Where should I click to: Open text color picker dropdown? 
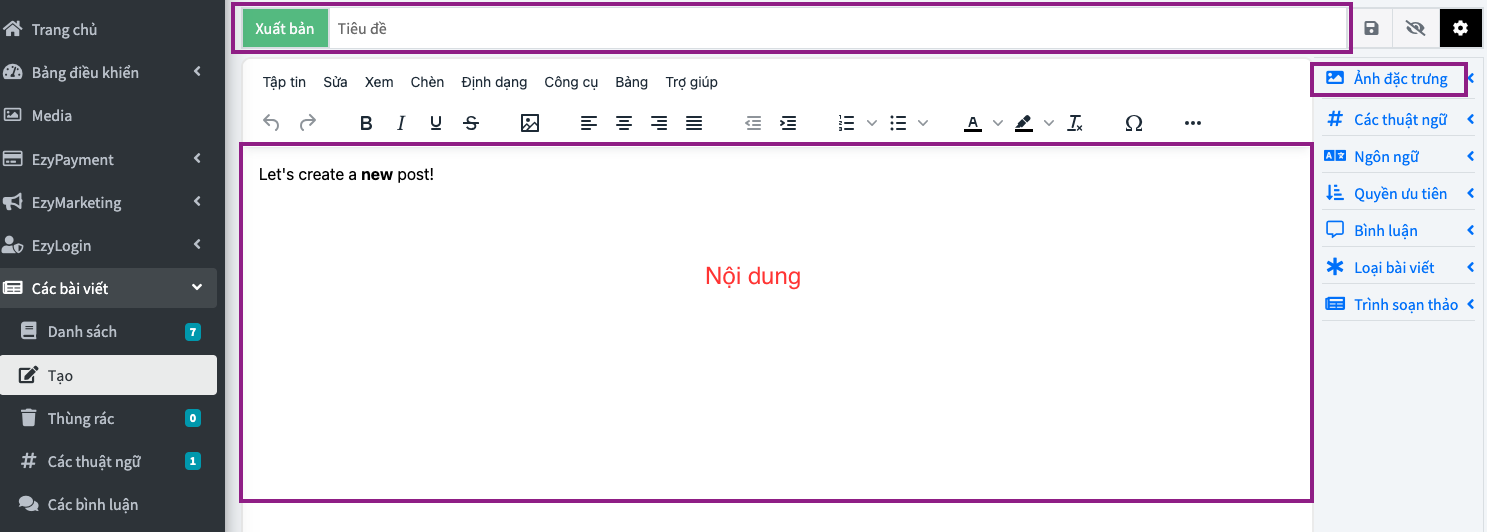(x=997, y=123)
